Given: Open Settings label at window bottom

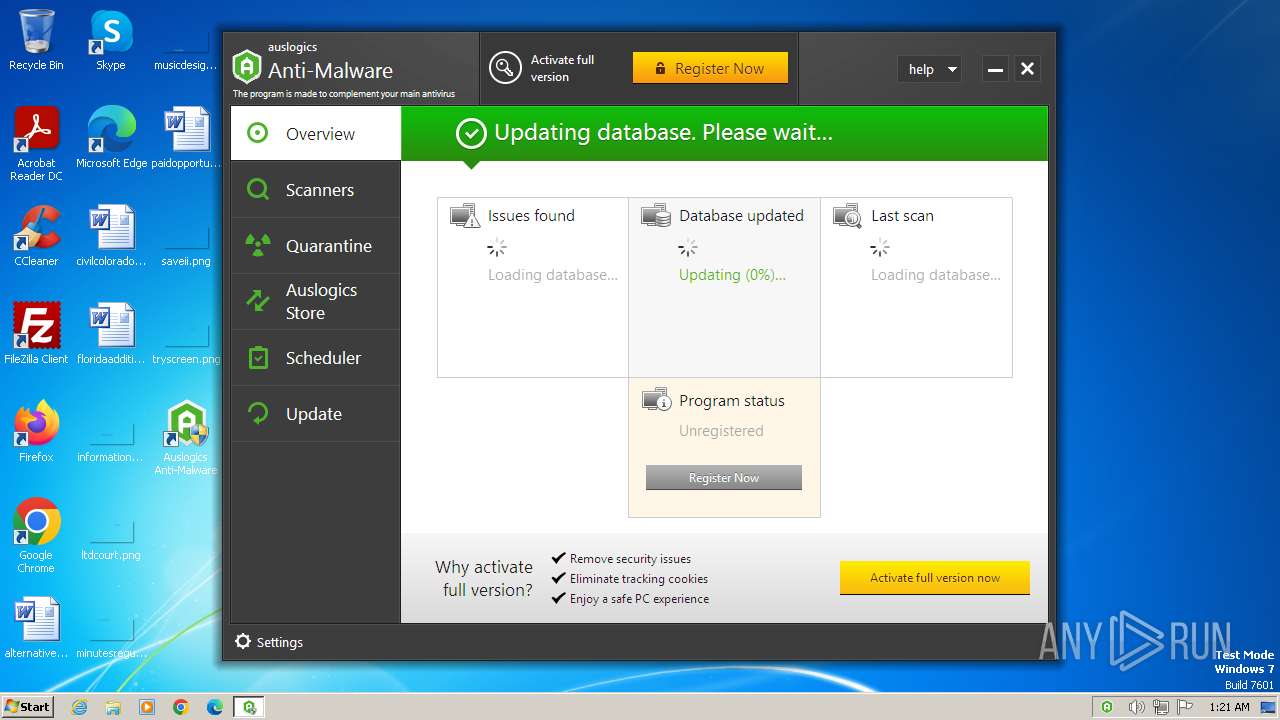Looking at the screenshot, I should click(280, 643).
